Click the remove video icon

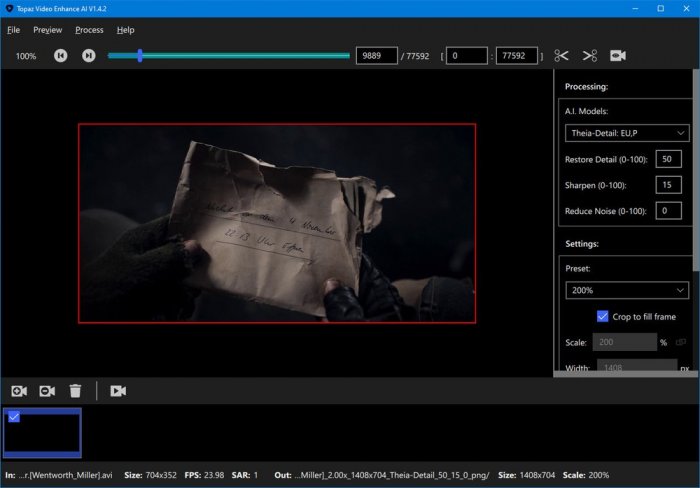click(x=47, y=391)
